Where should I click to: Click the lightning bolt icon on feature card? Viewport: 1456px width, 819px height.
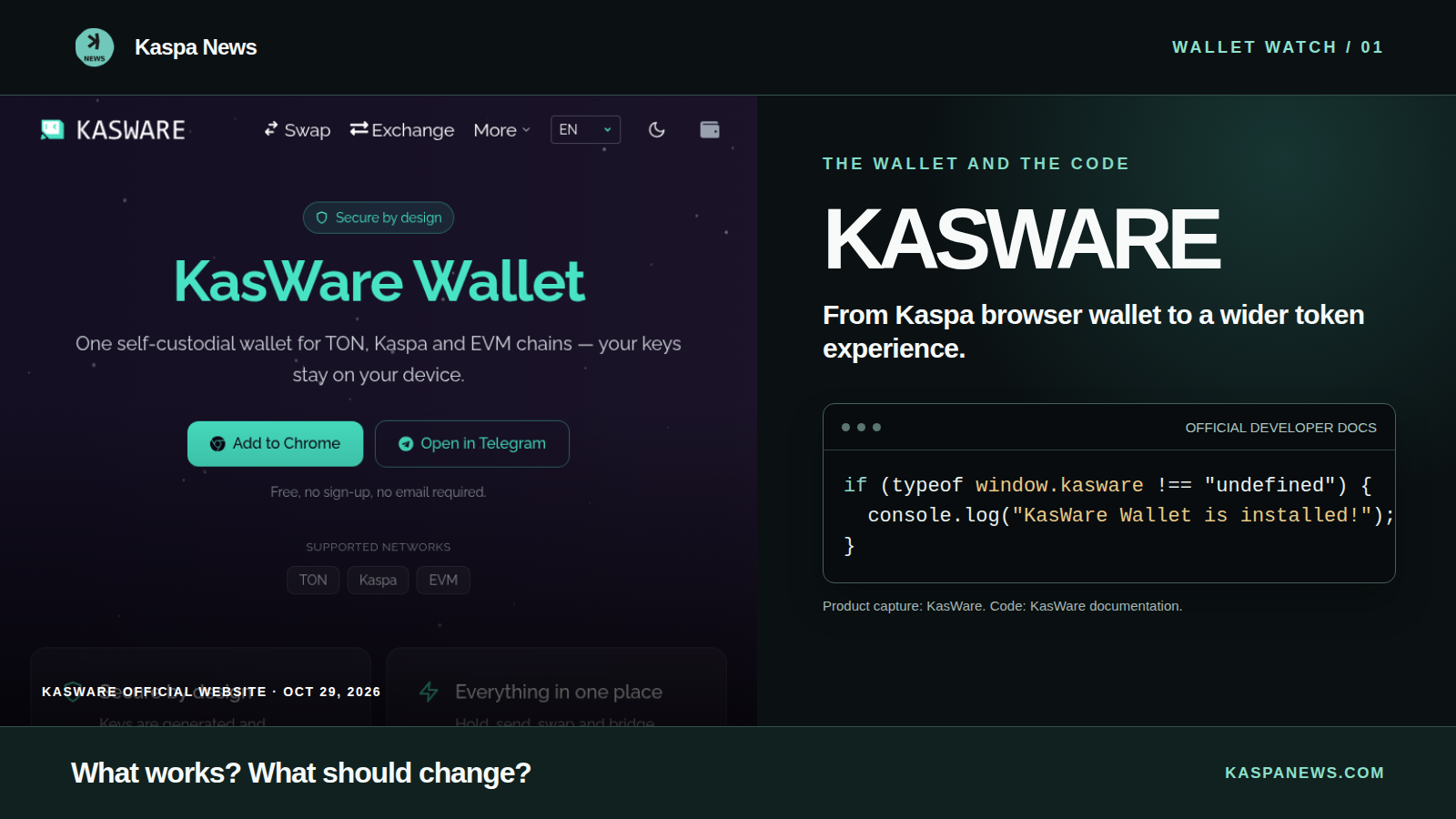click(429, 692)
